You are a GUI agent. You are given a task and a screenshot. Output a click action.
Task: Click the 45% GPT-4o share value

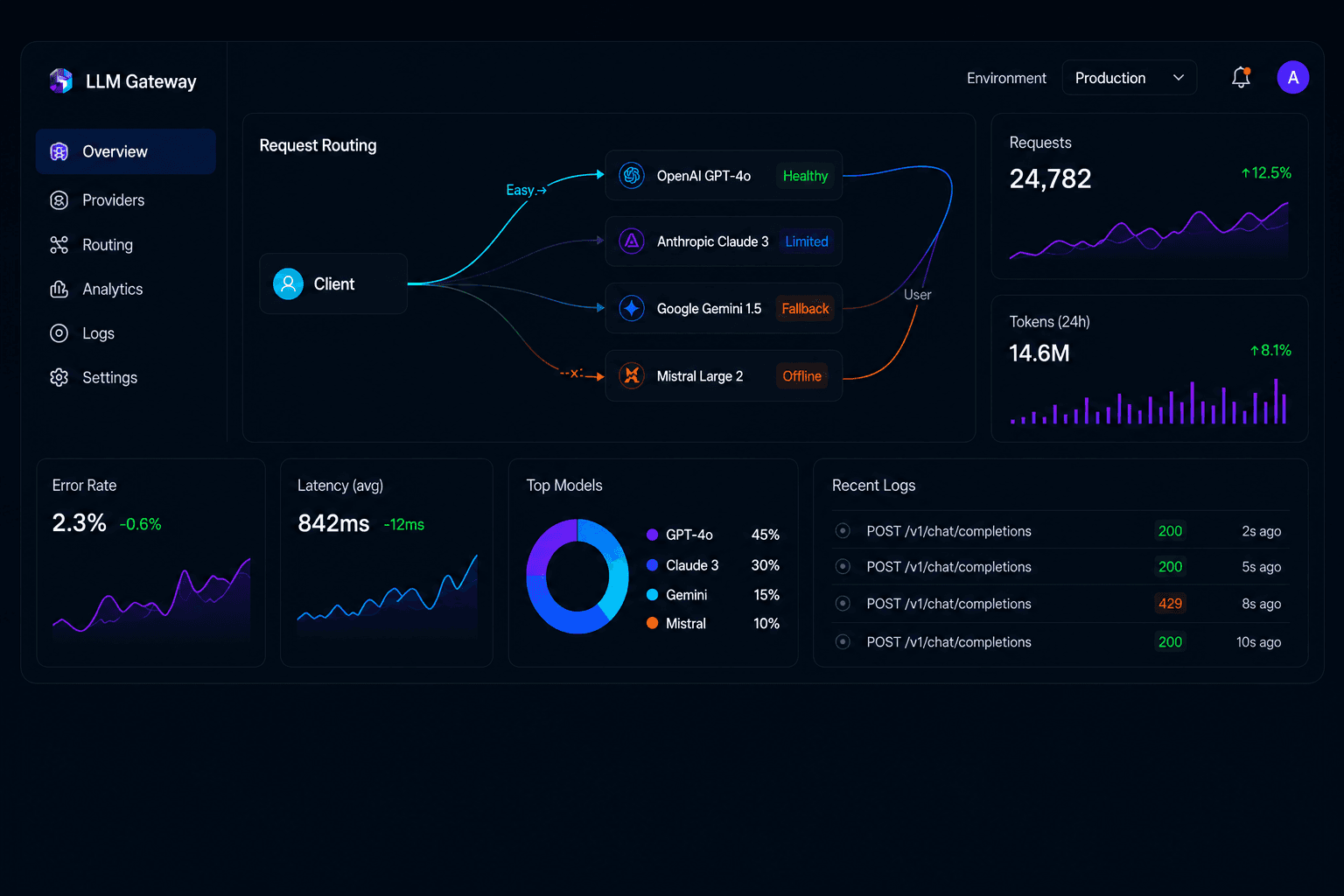(x=765, y=535)
